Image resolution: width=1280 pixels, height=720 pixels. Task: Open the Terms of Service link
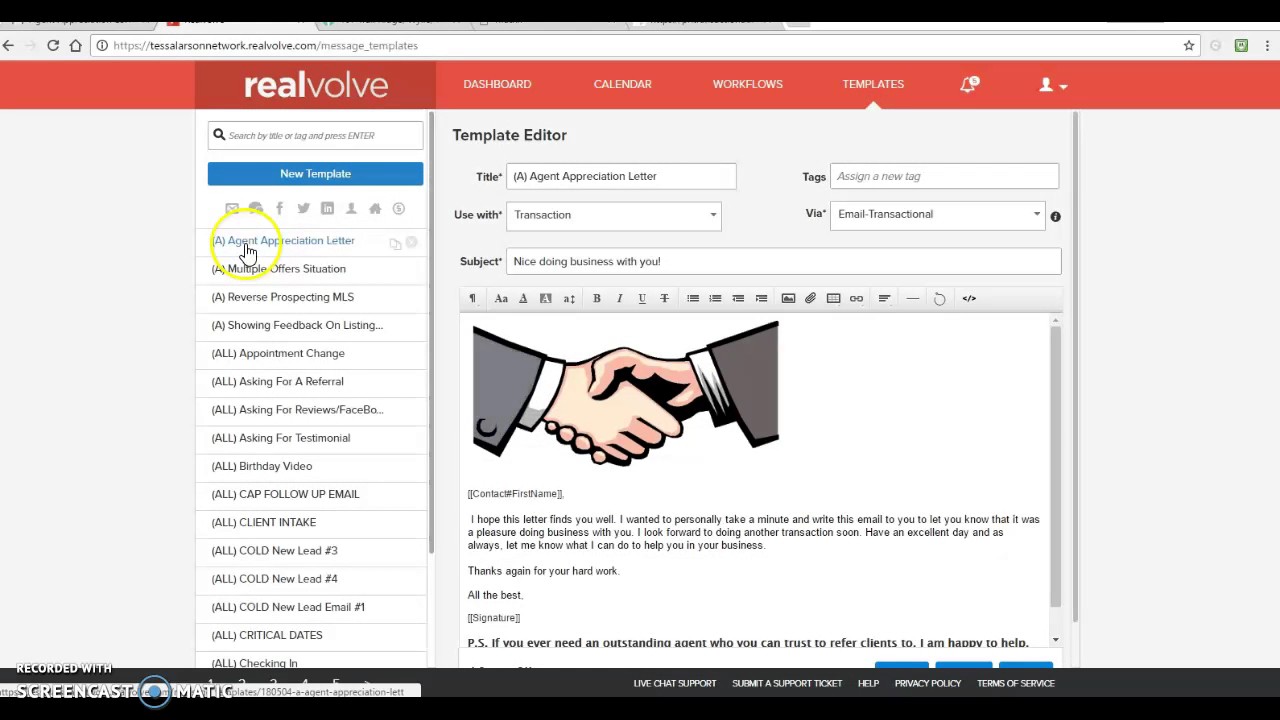1016,683
